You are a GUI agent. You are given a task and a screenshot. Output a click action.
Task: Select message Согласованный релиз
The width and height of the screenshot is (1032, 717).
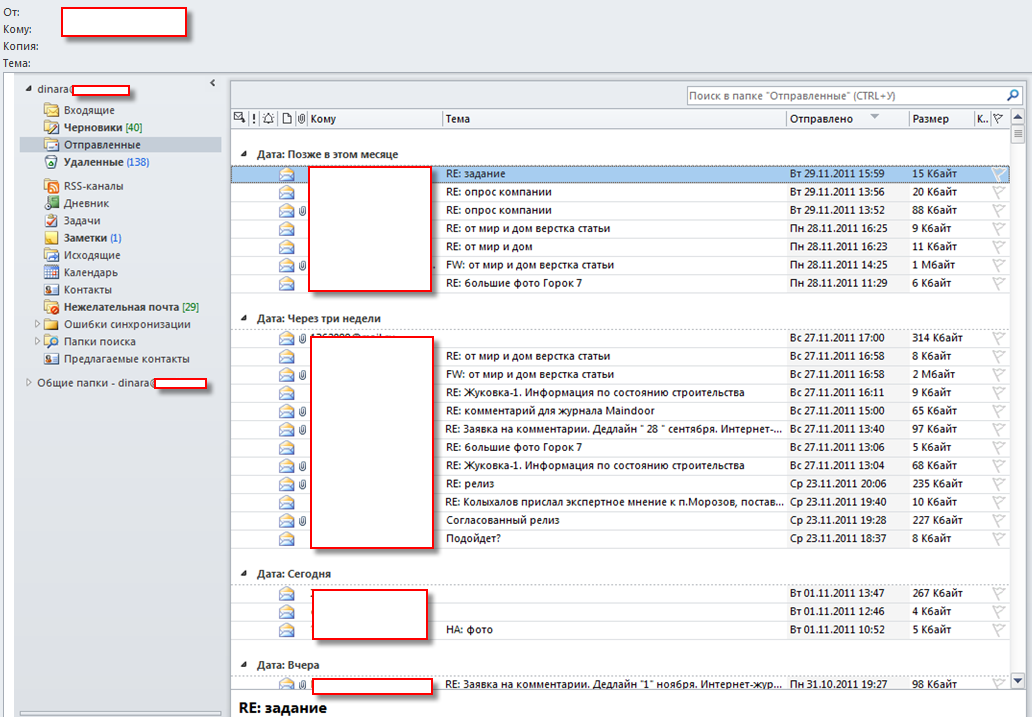620,520
